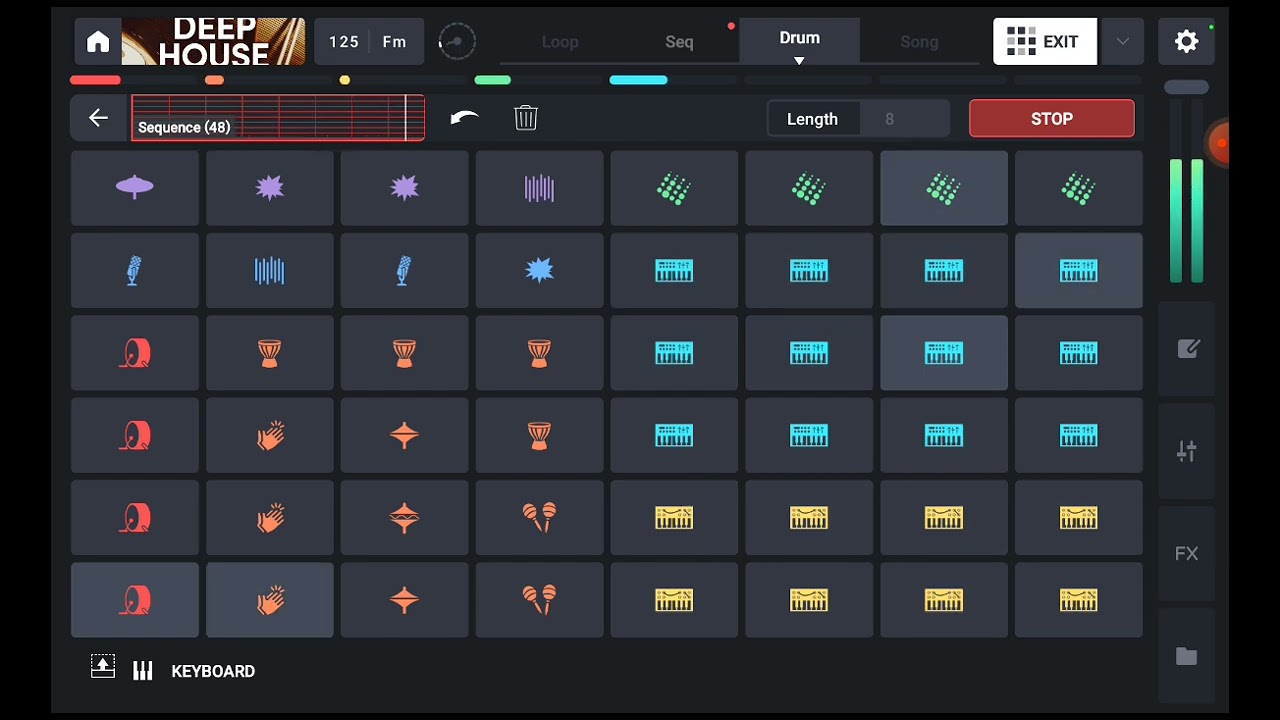Trigger the purple vertical bars pad
1280x720 pixels.
tap(539, 188)
